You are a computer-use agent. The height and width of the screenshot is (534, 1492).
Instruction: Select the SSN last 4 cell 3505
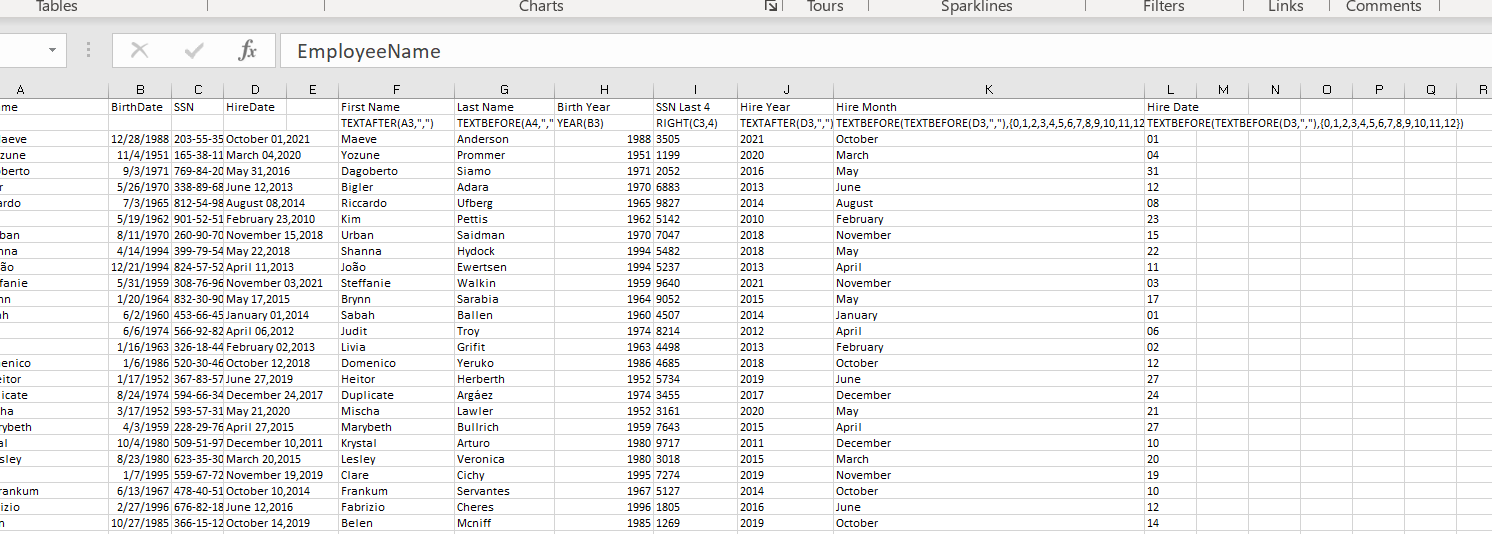(696, 139)
